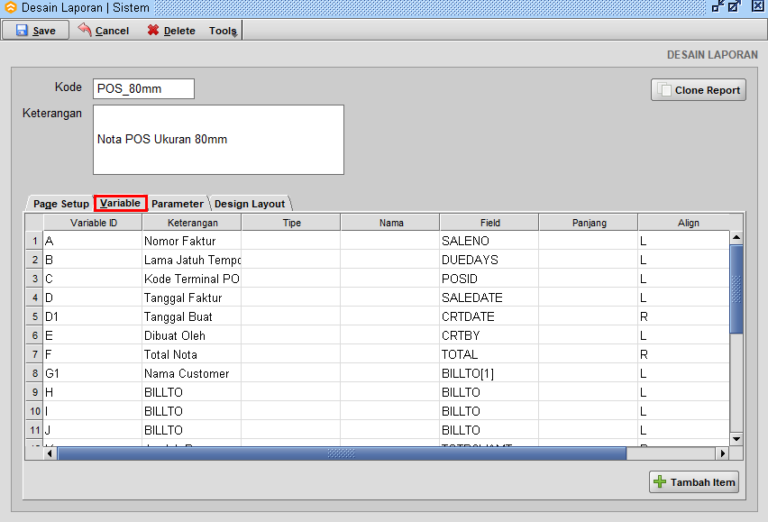768x522 pixels.
Task: Sort by the Variable ID column header
Action: (92, 223)
